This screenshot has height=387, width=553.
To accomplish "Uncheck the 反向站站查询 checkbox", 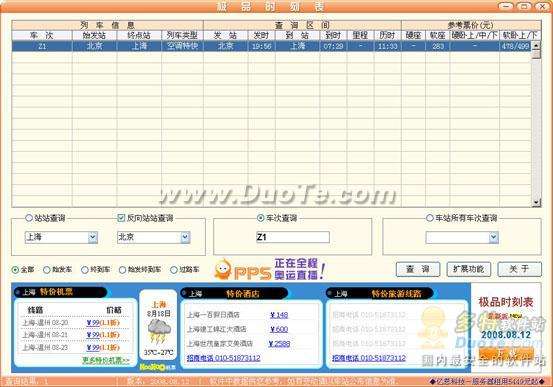I will tap(121, 218).
